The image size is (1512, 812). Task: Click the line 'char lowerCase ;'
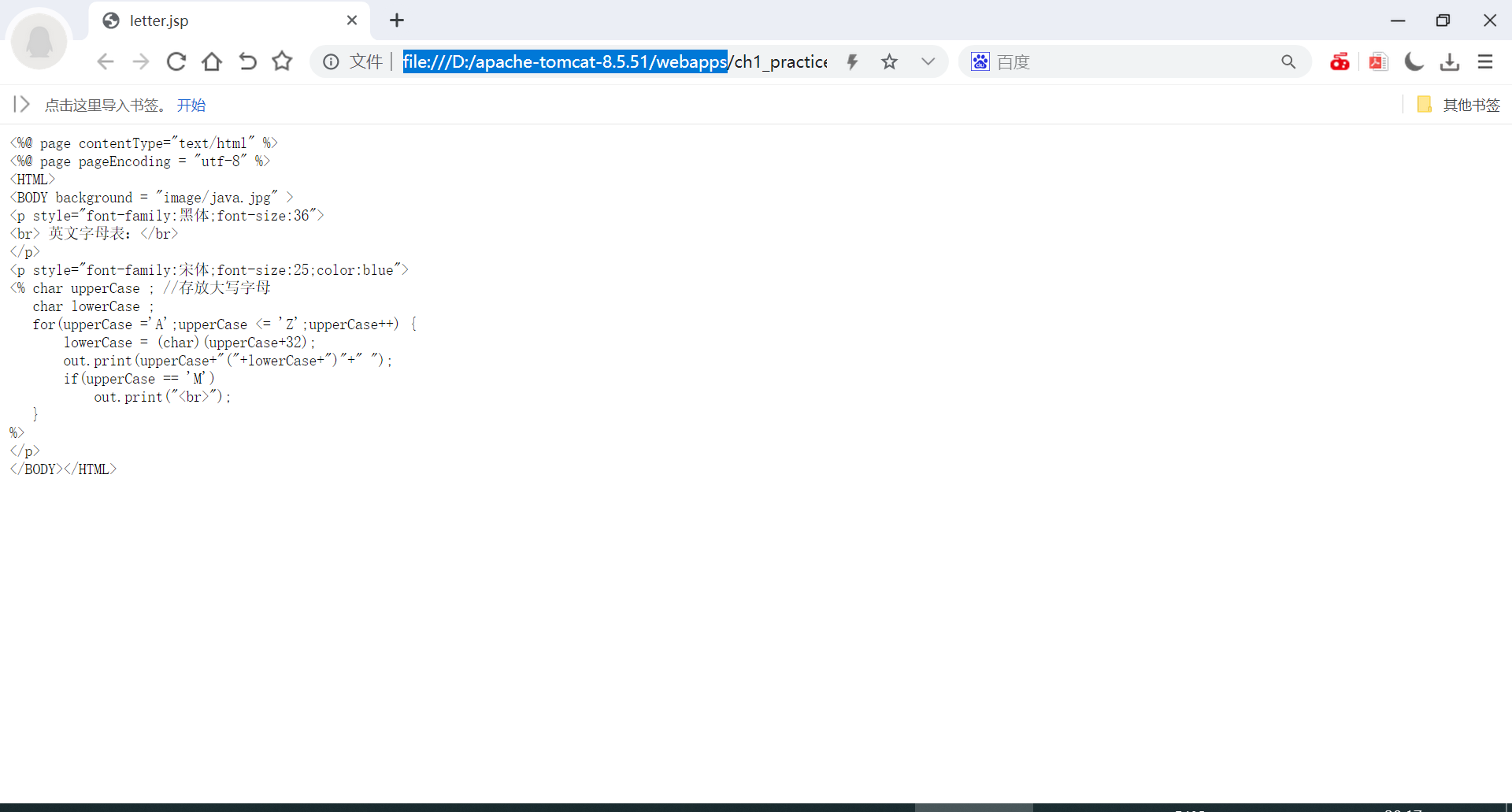[x=94, y=306]
